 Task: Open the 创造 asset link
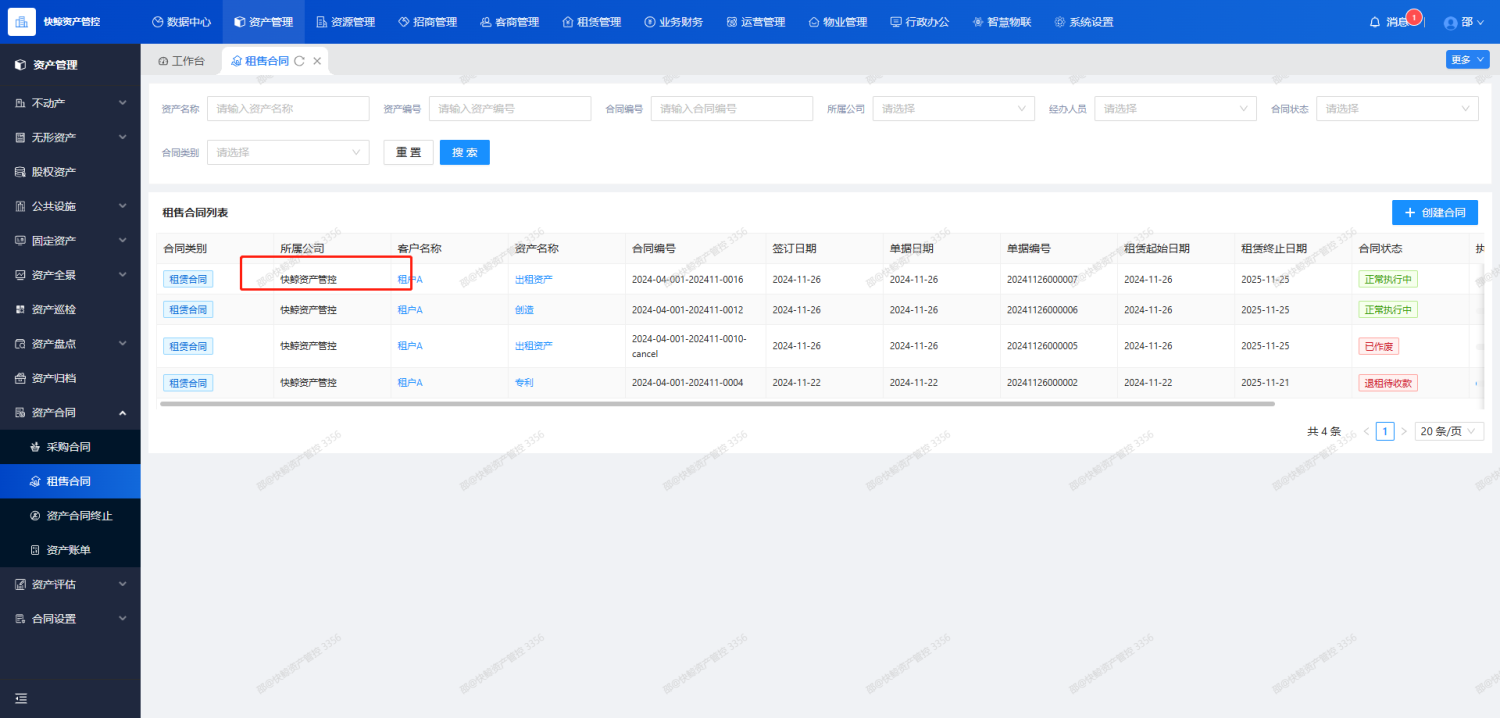pos(524,310)
